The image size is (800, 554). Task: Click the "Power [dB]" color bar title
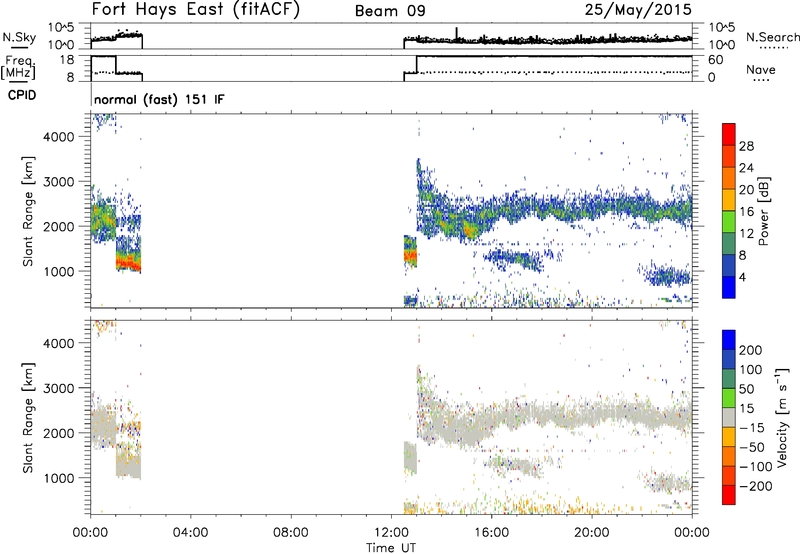pyautogui.click(x=763, y=211)
